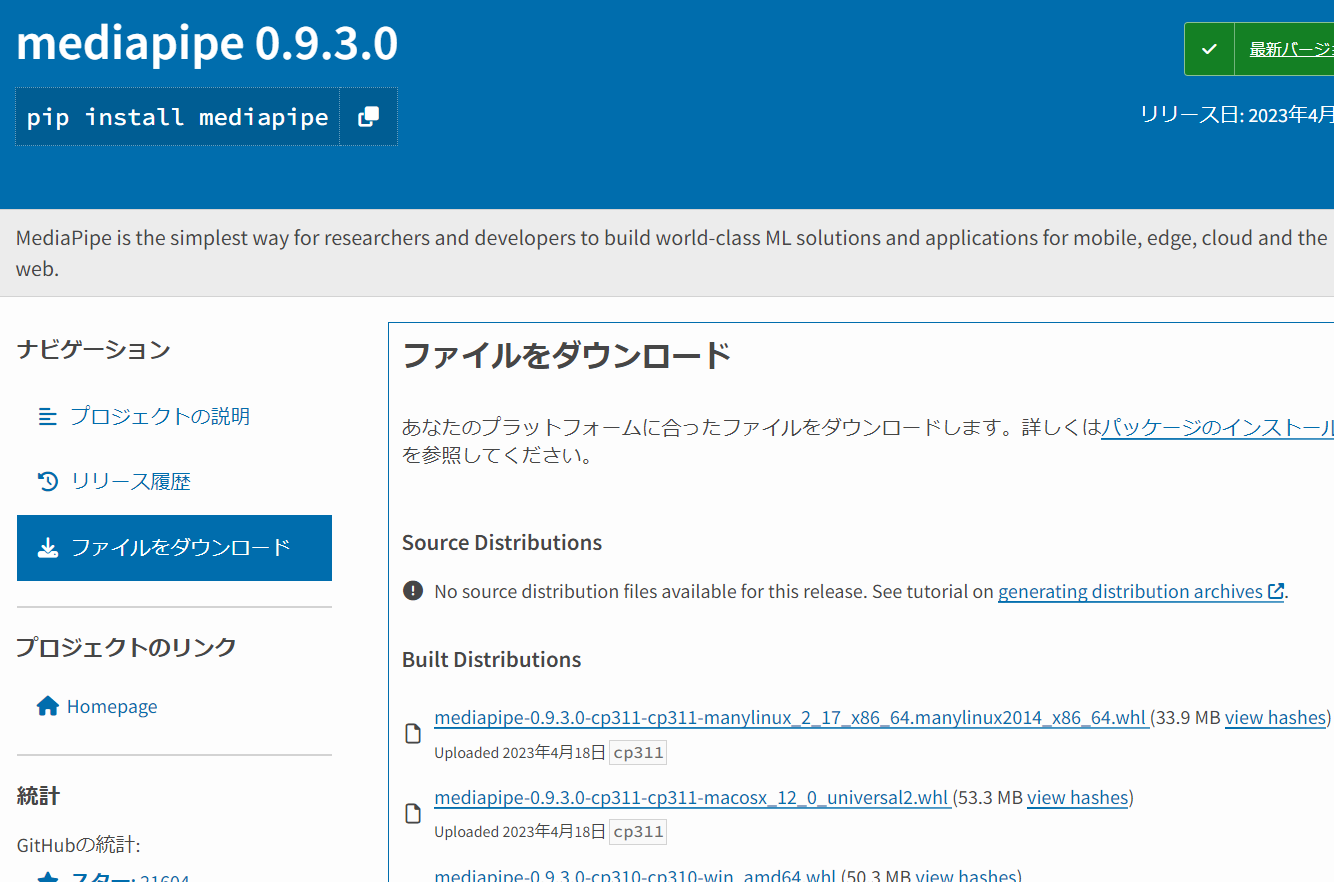Screen dimensions: 1334x882
Task: Open パッケージのインストール help link
Action: (1217, 428)
